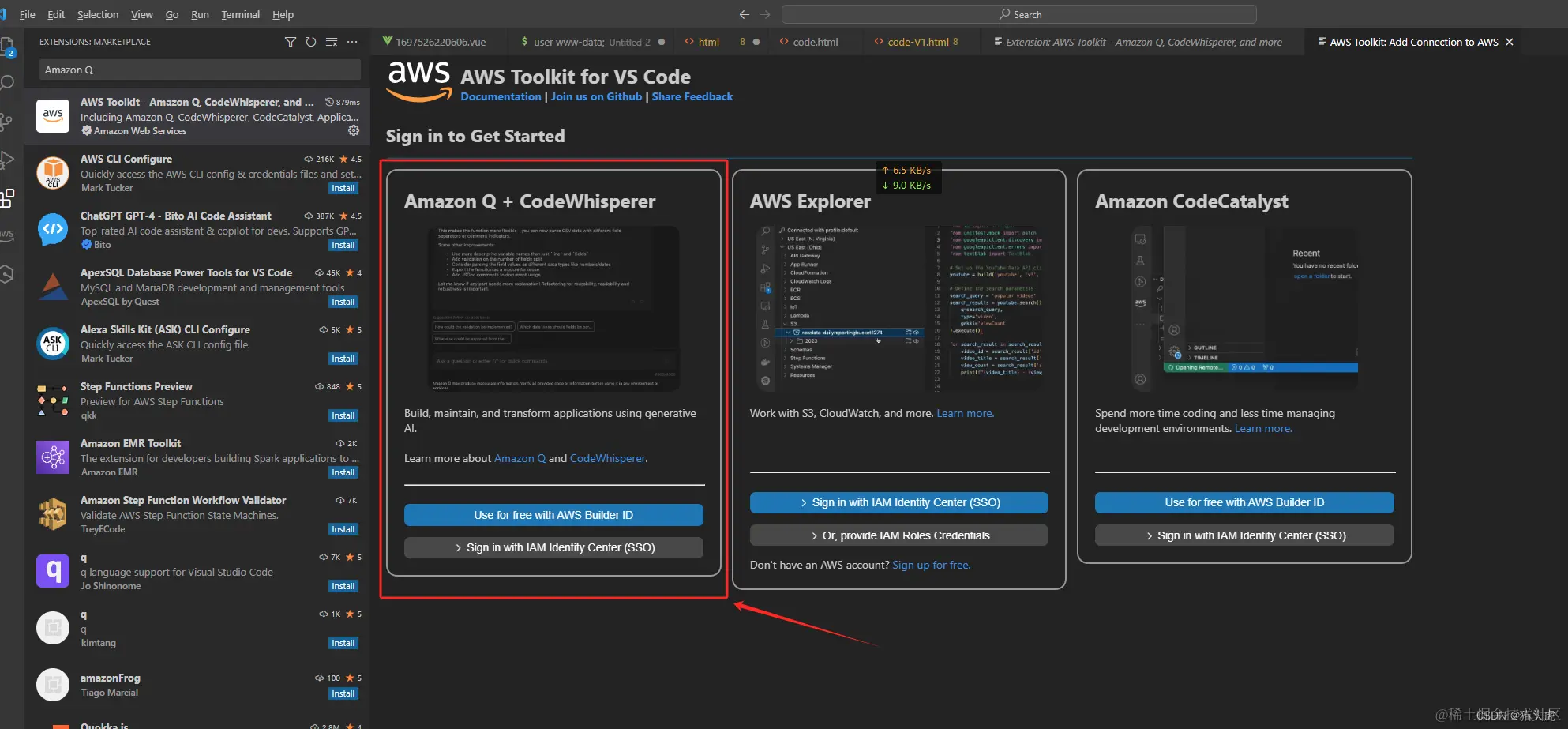Go forward using the navigation arrow
This screenshot has width=1568, height=729.
point(765,14)
